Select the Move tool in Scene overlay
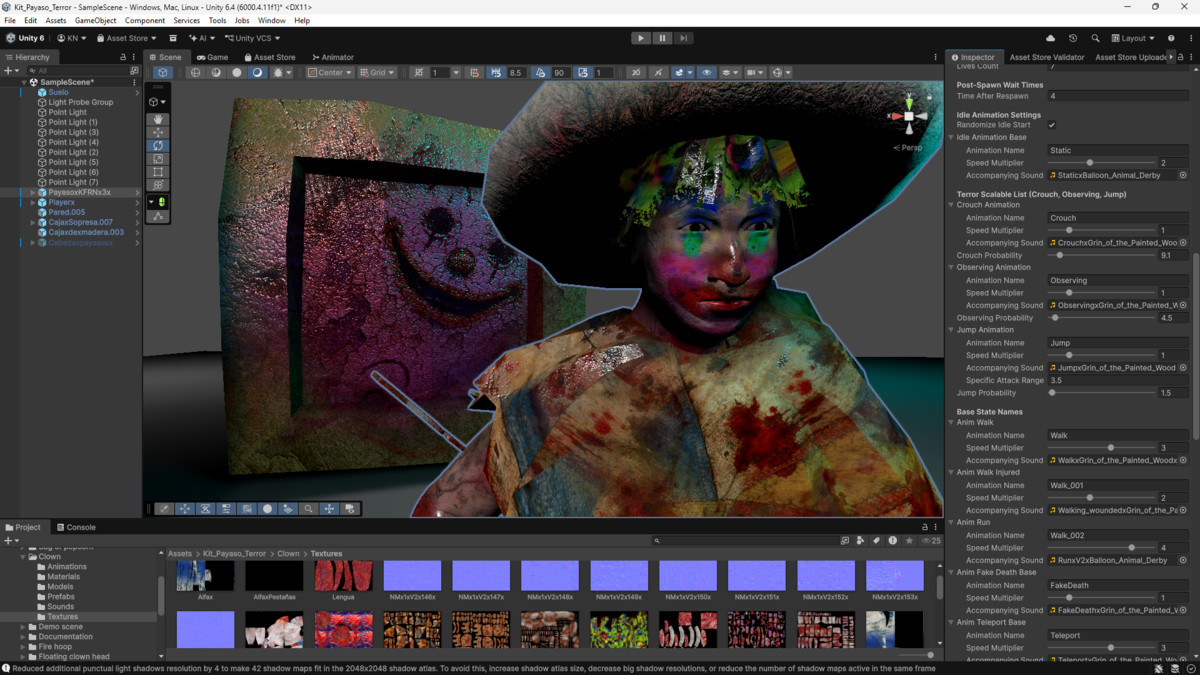 (x=158, y=132)
